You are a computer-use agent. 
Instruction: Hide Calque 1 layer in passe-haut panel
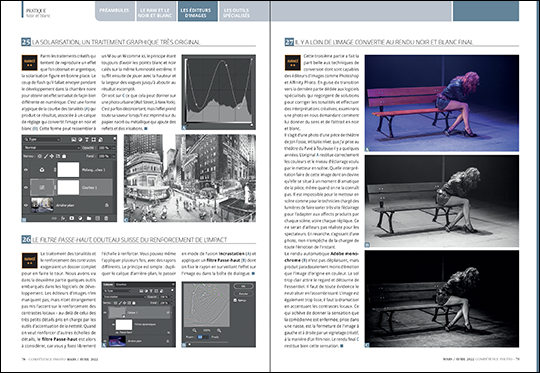coord(105,312)
